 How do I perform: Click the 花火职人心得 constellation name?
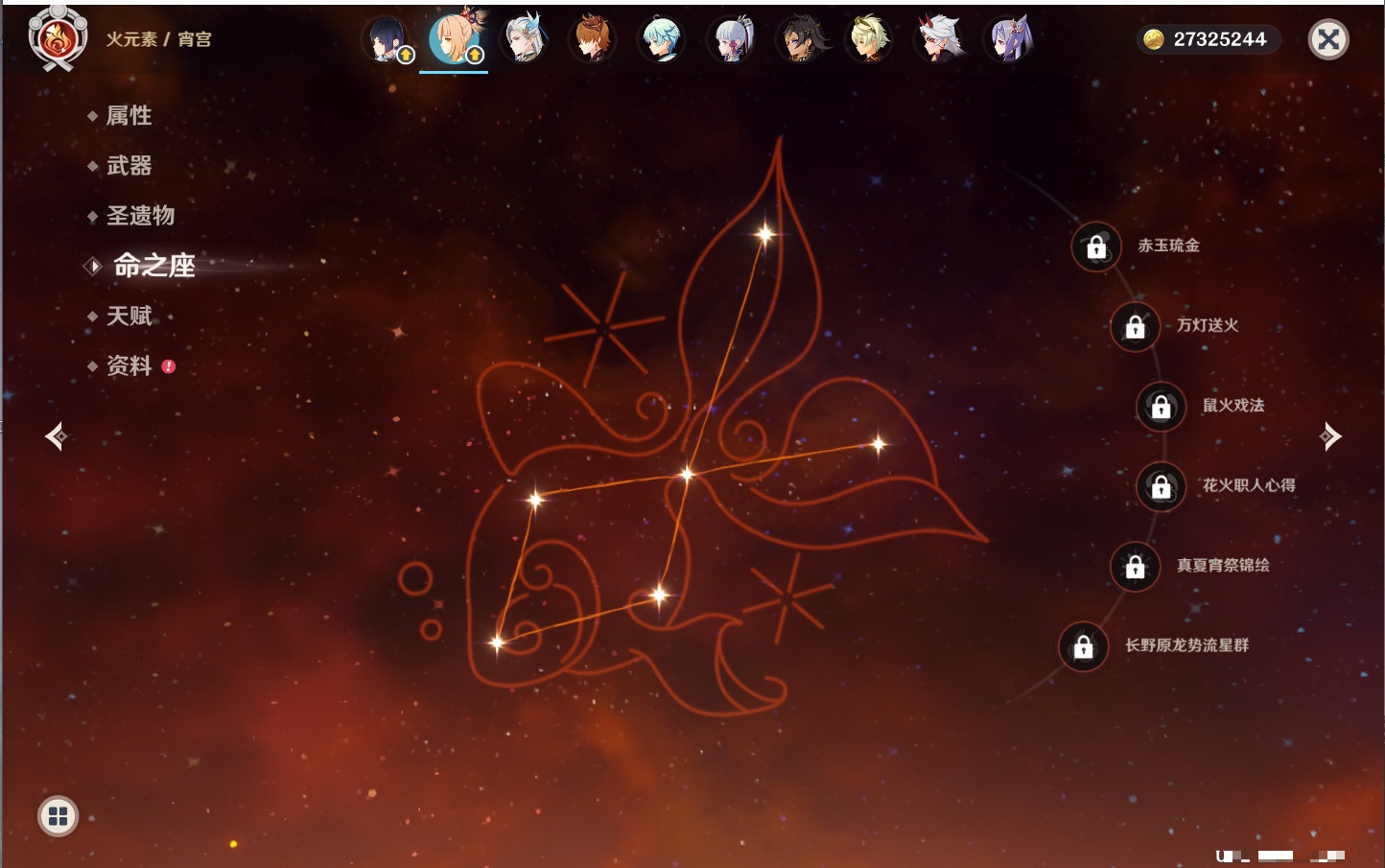point(1249,485)
